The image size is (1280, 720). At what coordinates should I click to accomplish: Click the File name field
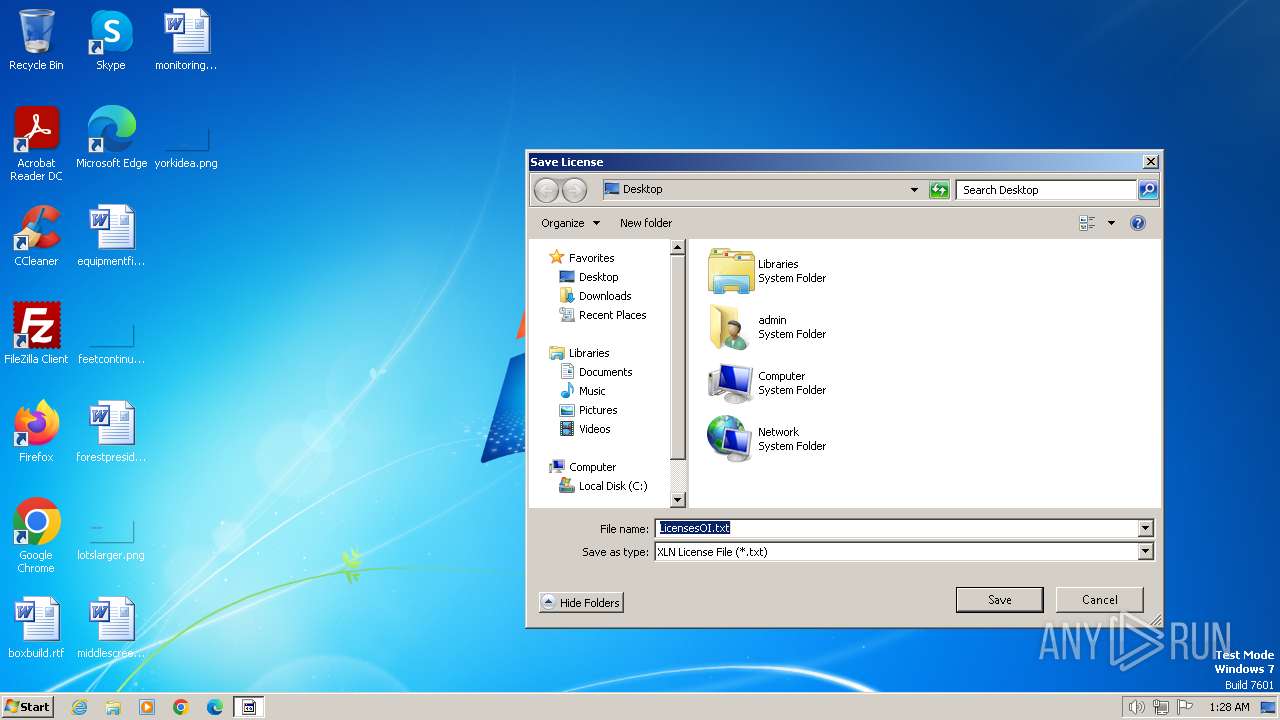(896, 528)
